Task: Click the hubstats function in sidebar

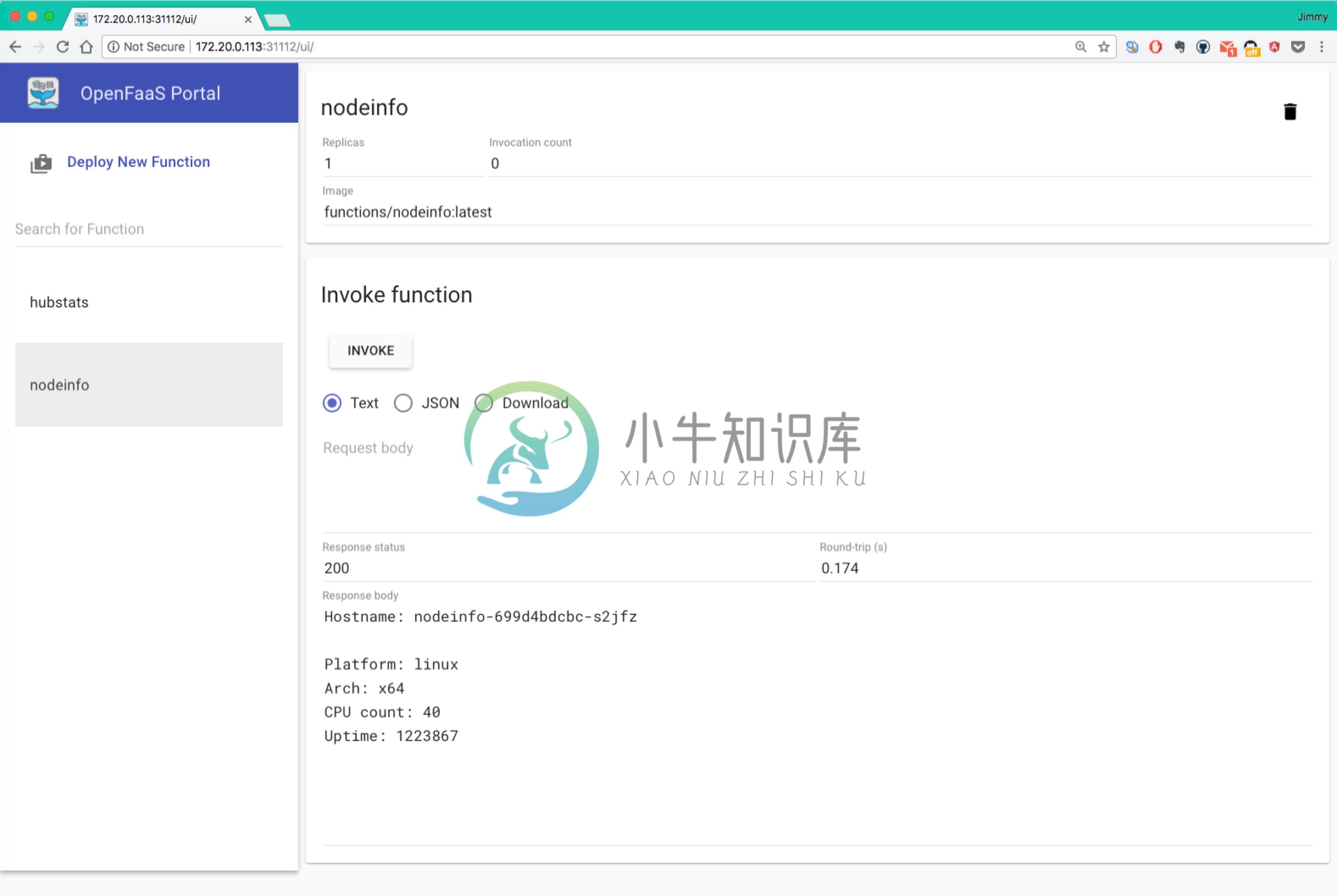Action: click(x=149, y=301)
